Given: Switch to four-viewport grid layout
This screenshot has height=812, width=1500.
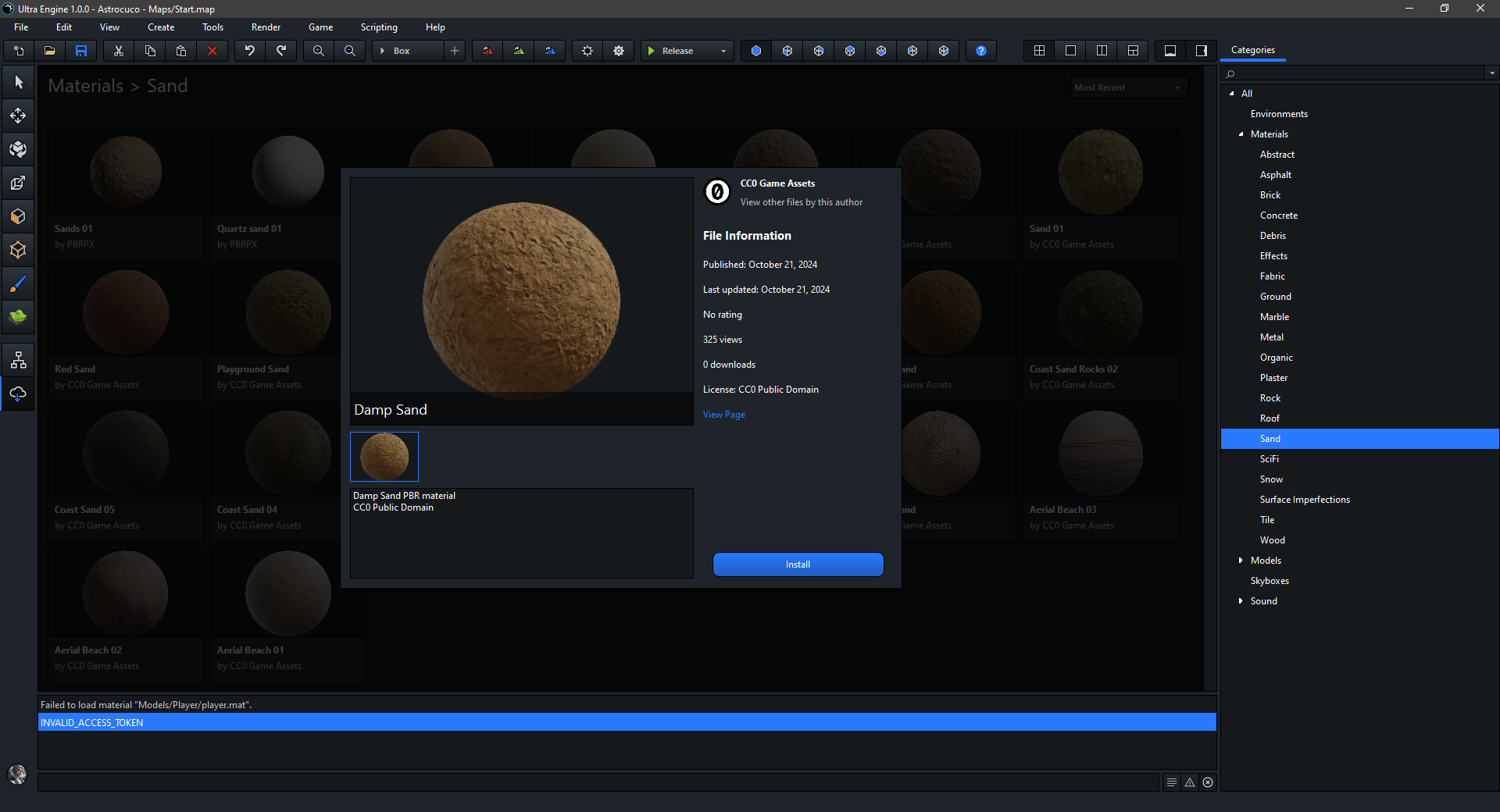Looking at the screenshot, I should (x=1039, y=51).
